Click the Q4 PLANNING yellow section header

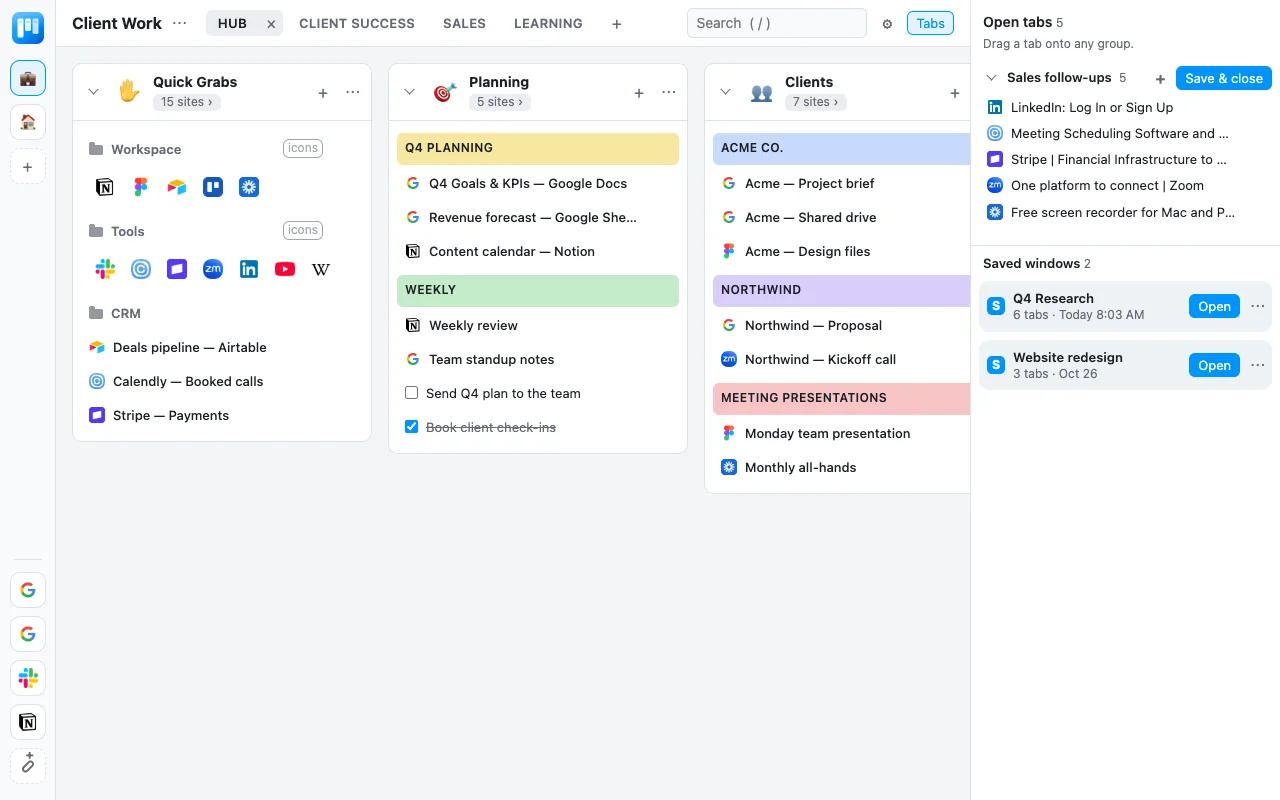(x=538, y=148)
